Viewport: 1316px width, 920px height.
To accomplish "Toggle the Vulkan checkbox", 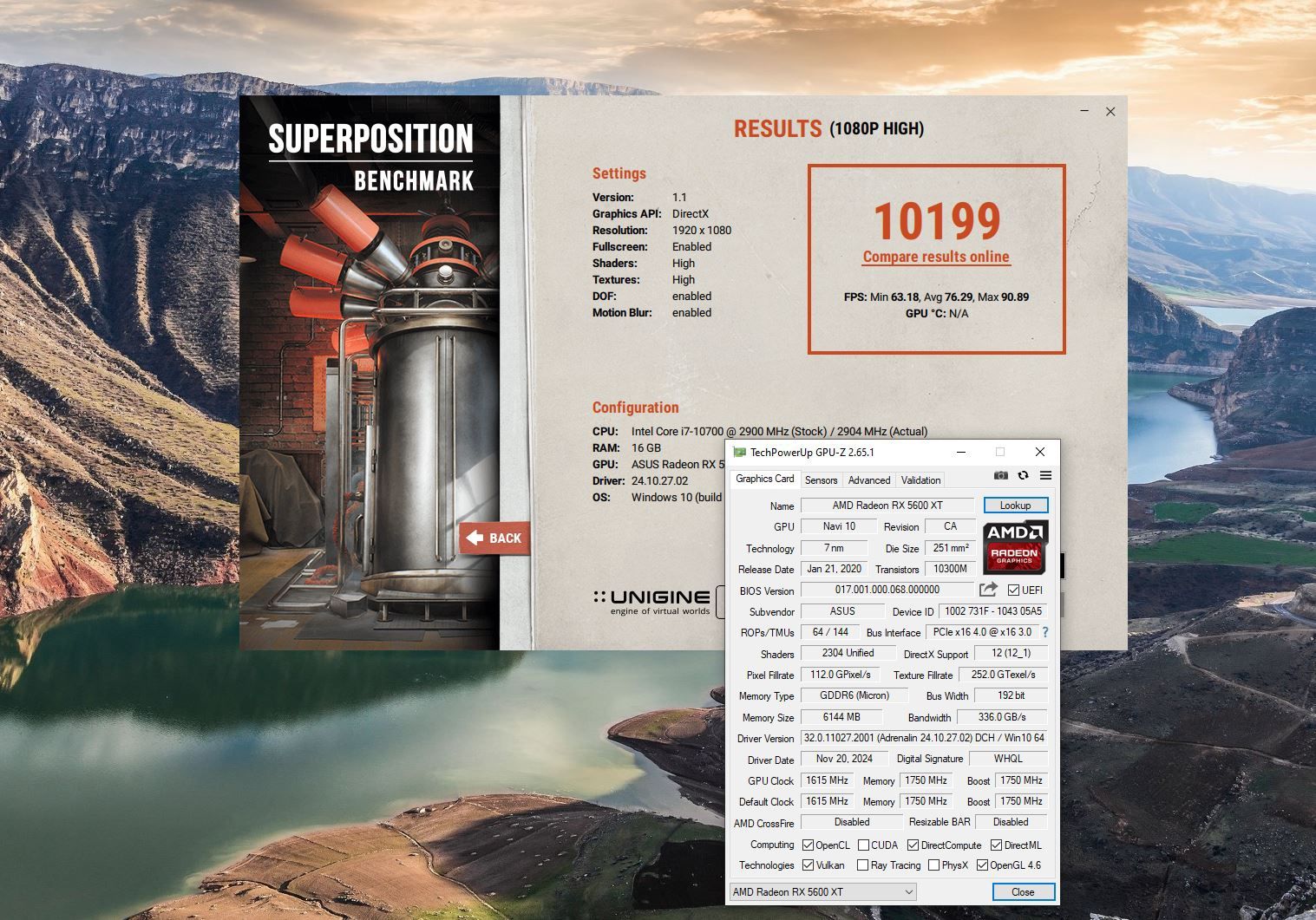I will [808, 865].
